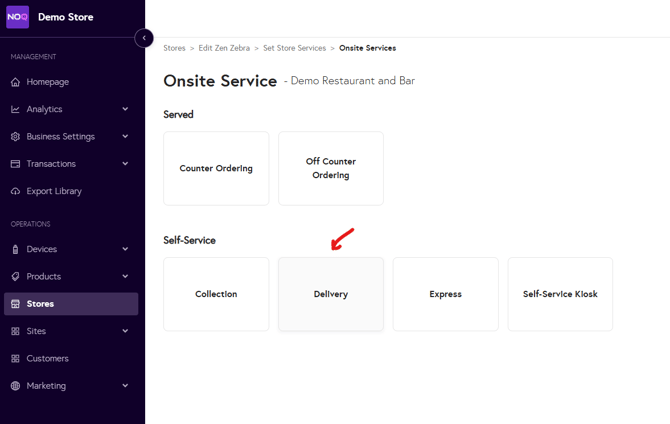Click the NOQ logo icon
670x424 pixels.
coord(18,17)
